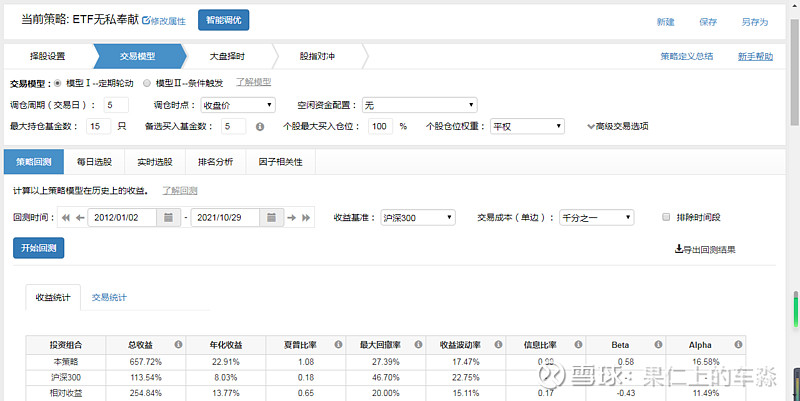Step forward with the single right arrow

291,218
